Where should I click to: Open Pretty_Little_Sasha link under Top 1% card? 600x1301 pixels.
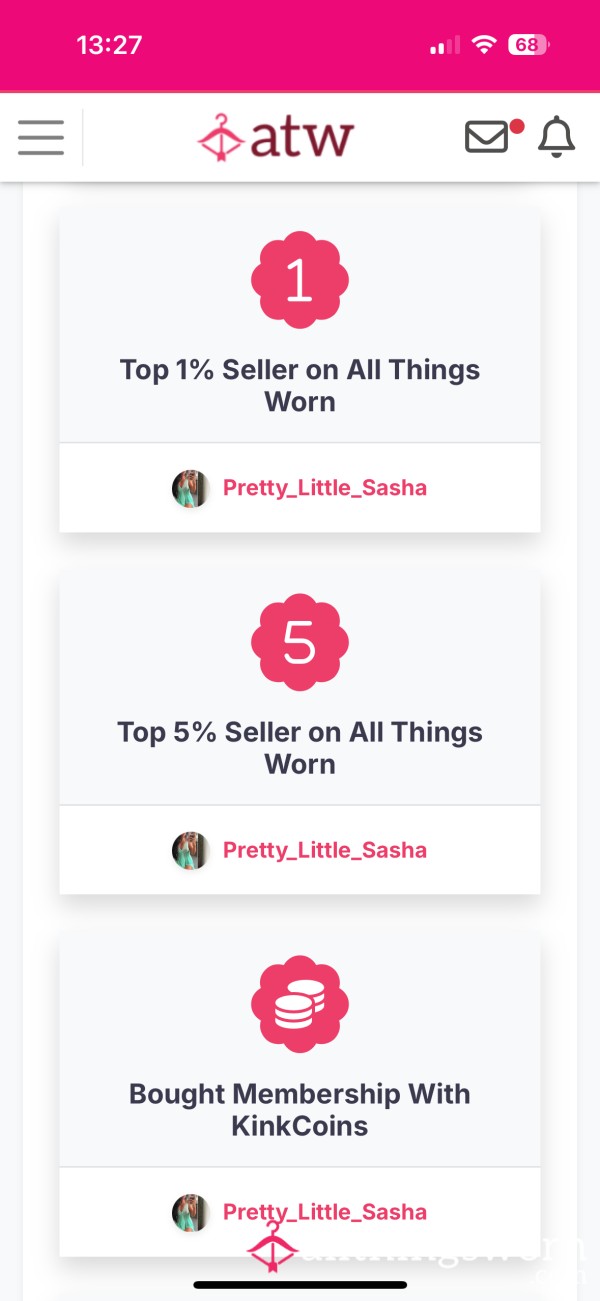click(x=325, y=488)
